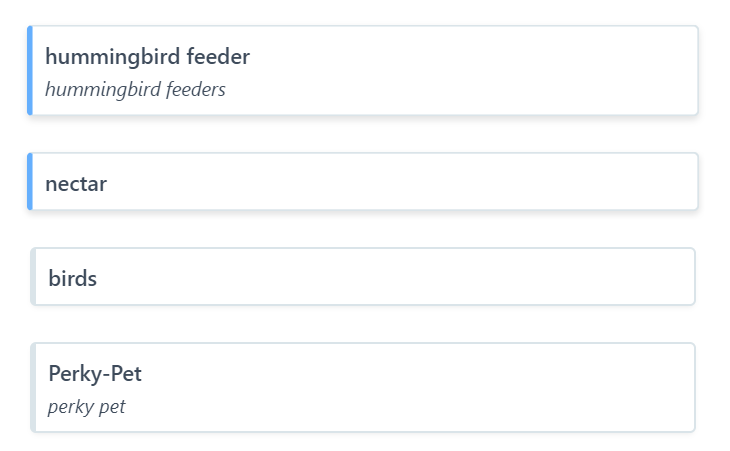This screenshot has width=730, height=451.
Task: Click the center of the nectar card
Action: [x=362, y=182]
